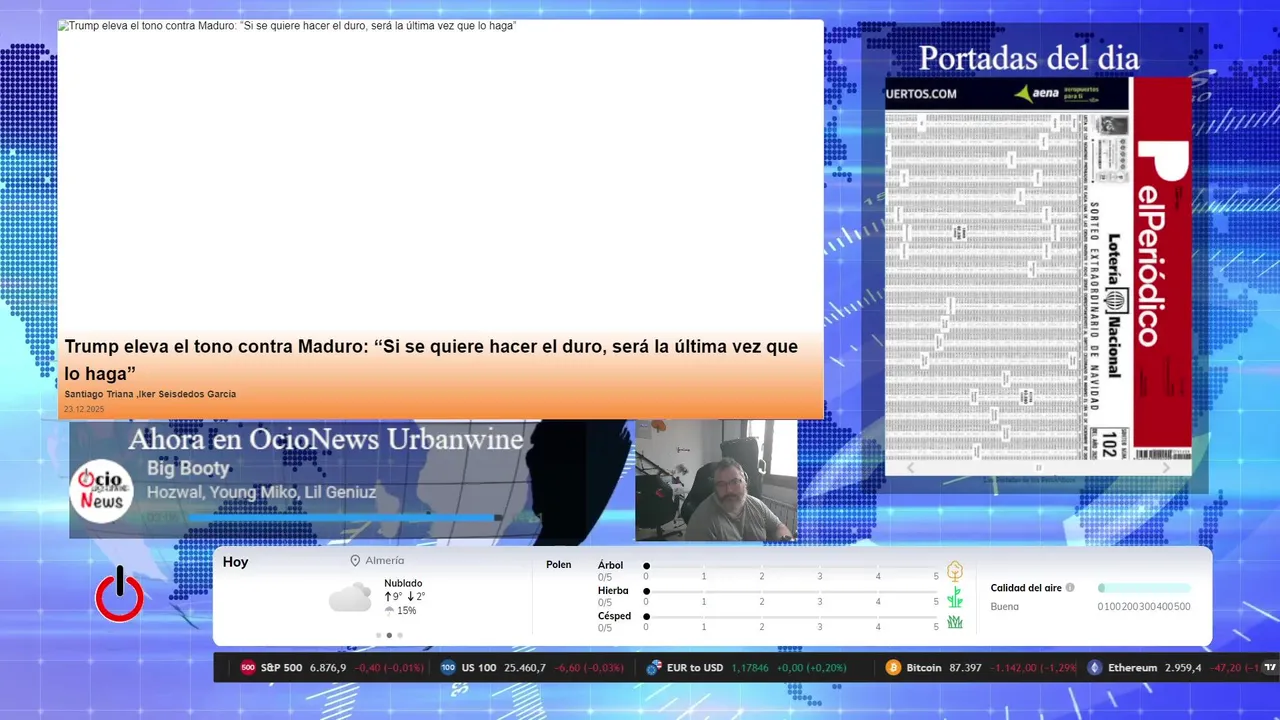Select the third weather carousel dot
This screenshot has width=1280, height=720.
400,635
